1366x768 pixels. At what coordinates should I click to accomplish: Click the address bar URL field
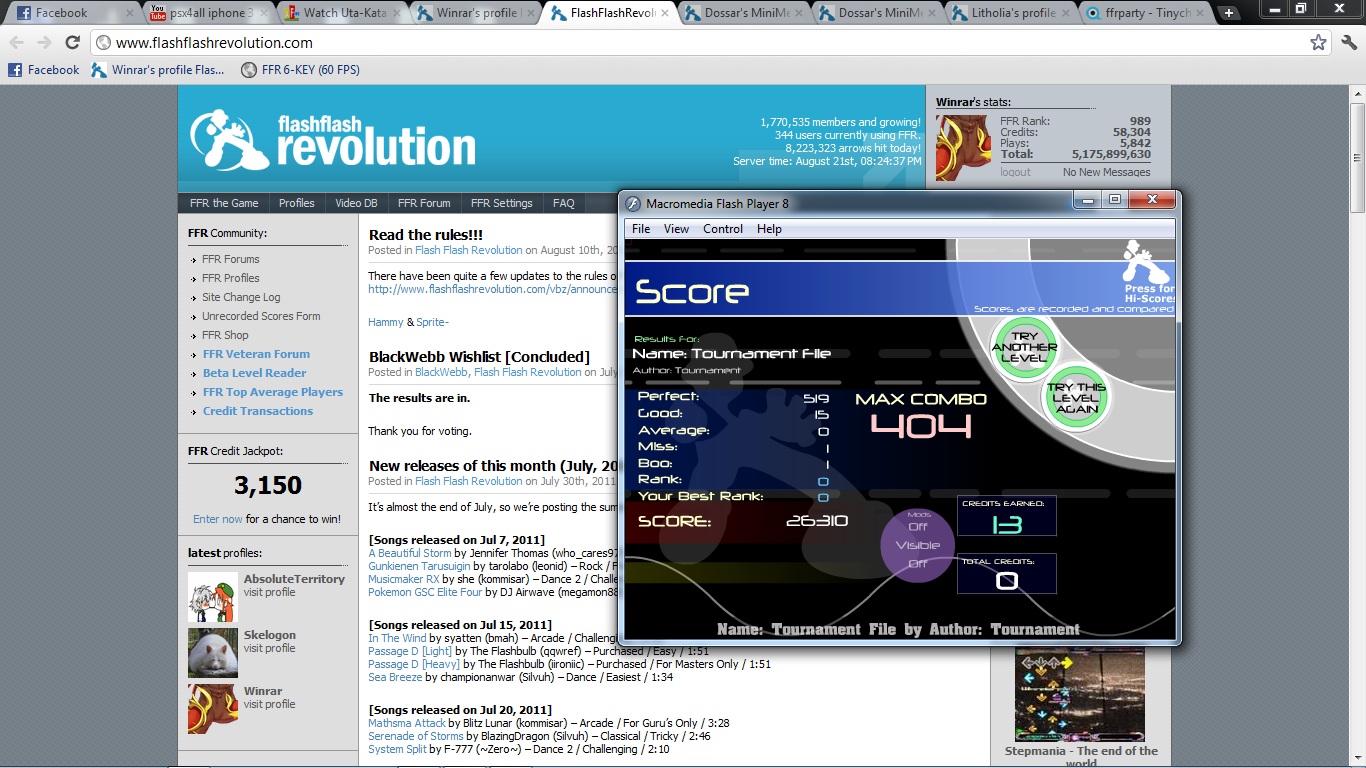700,43
